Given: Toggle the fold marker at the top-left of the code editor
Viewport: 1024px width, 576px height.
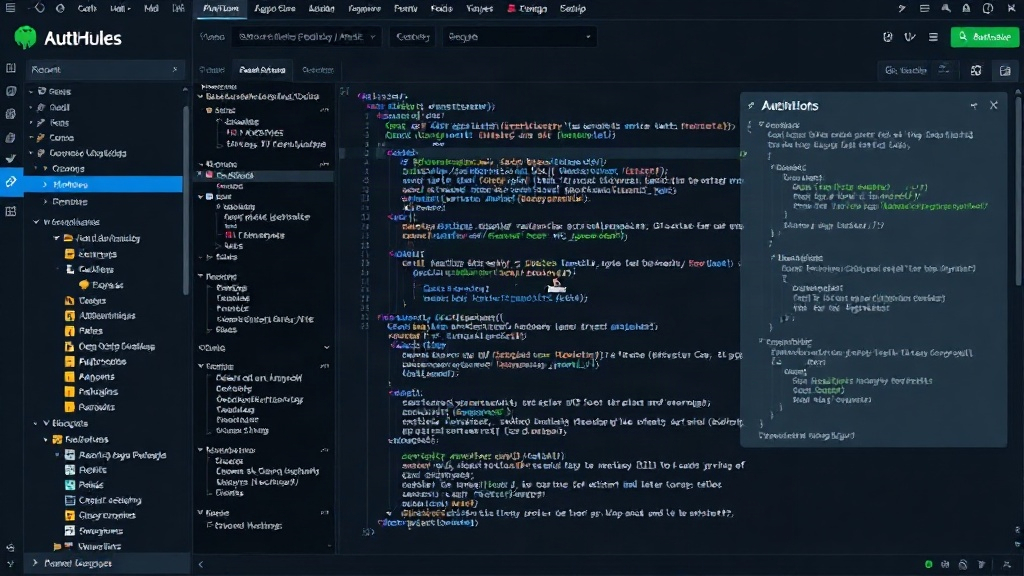Looking at the screenshot, I should tap(344, 91).
